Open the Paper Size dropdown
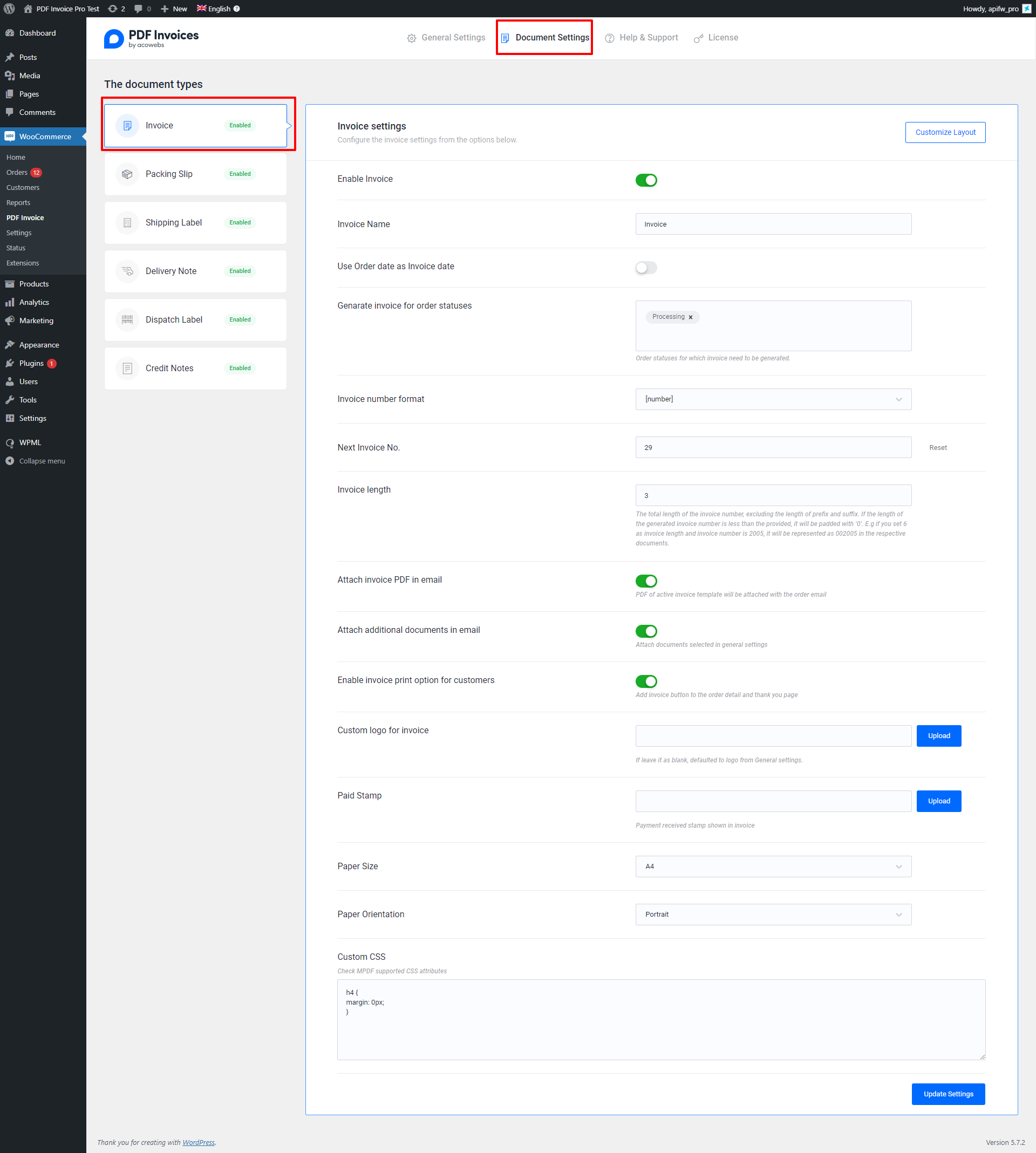1036x1153 pixels. coord(773,866)
